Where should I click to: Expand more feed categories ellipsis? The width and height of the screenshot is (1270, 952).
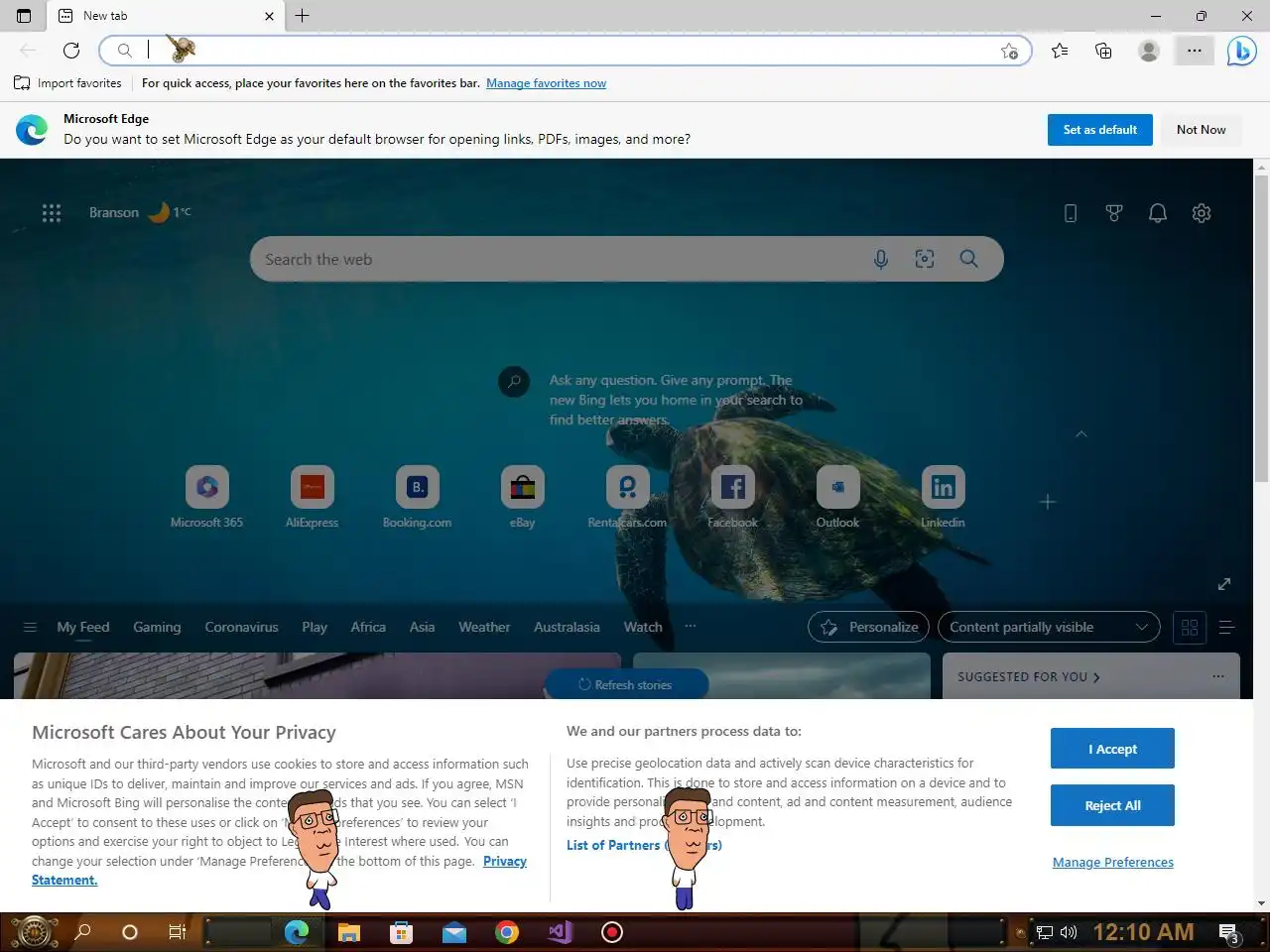(691, 627)
